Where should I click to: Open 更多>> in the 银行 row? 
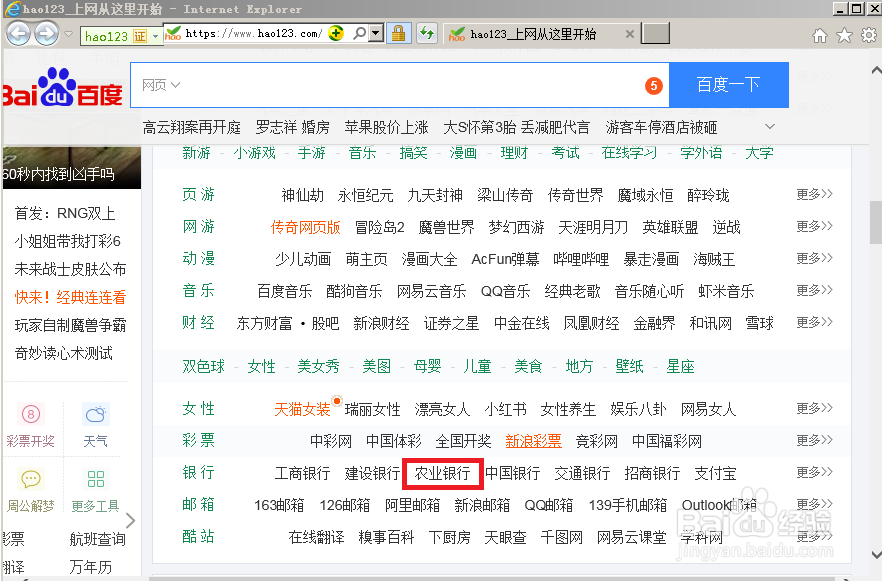(814, 472)
